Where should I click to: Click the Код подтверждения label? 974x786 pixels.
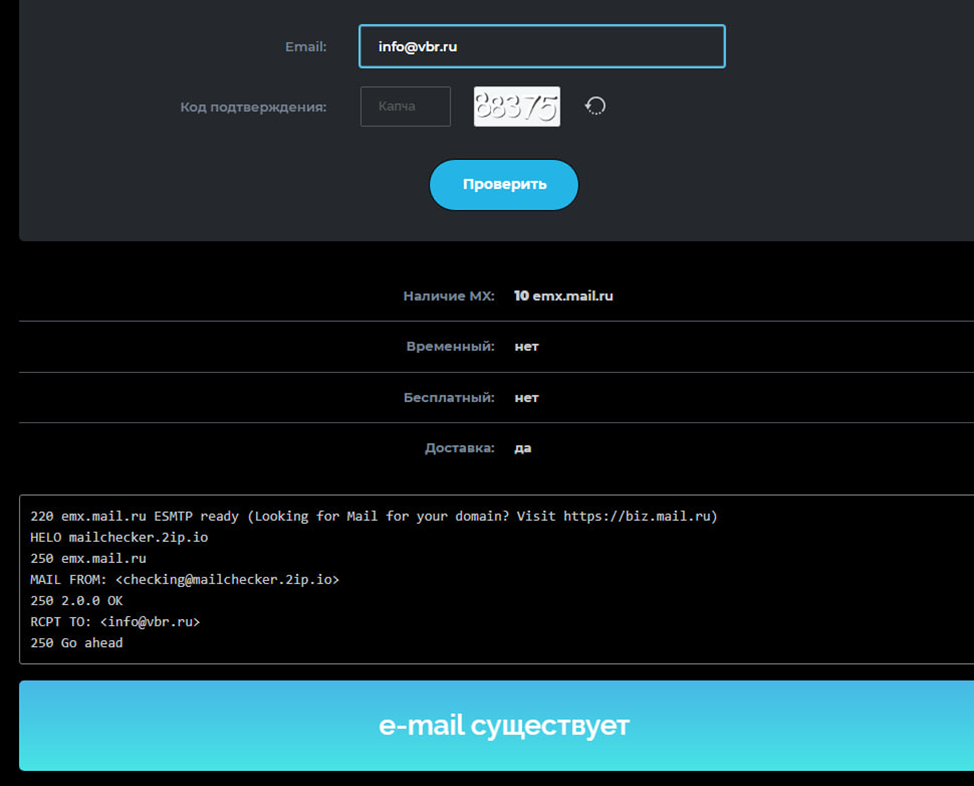(253, 107)
